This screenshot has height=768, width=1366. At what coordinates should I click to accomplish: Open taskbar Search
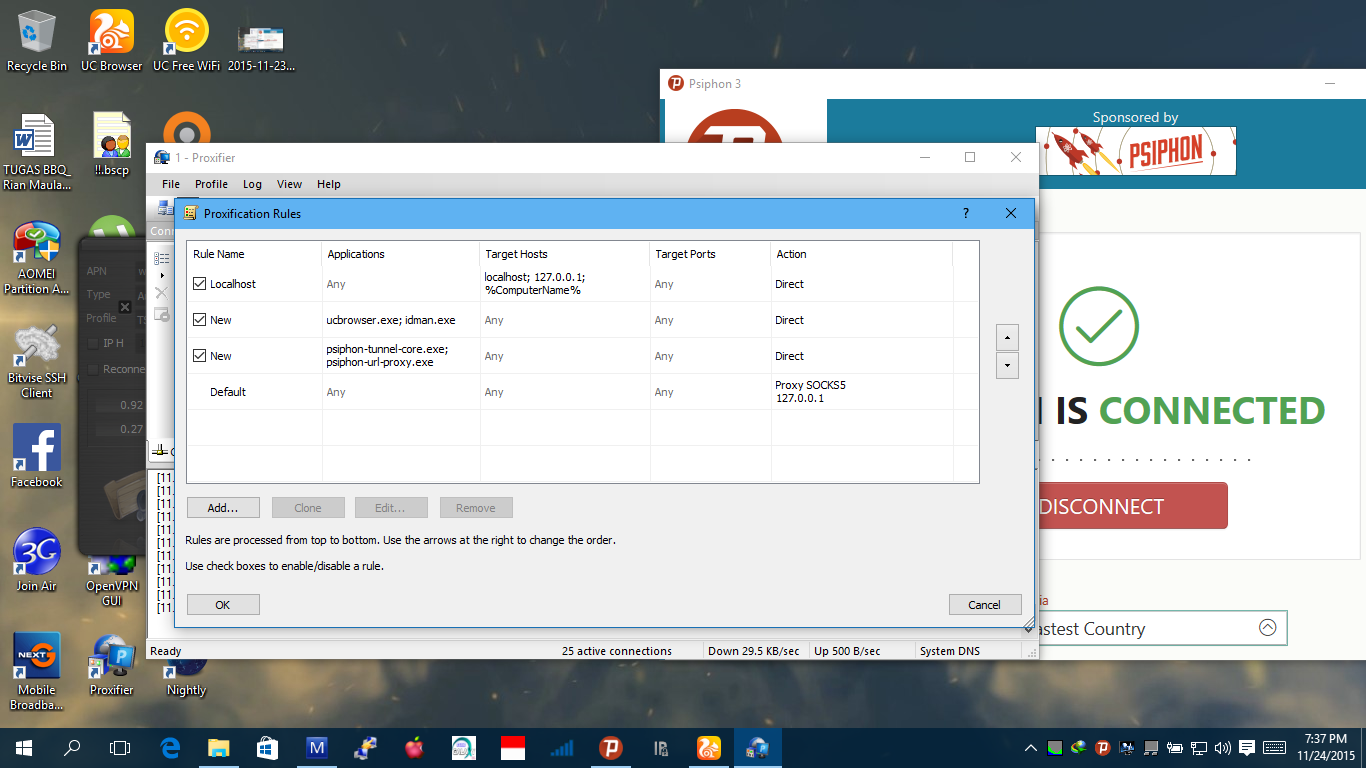pos(72,747)
